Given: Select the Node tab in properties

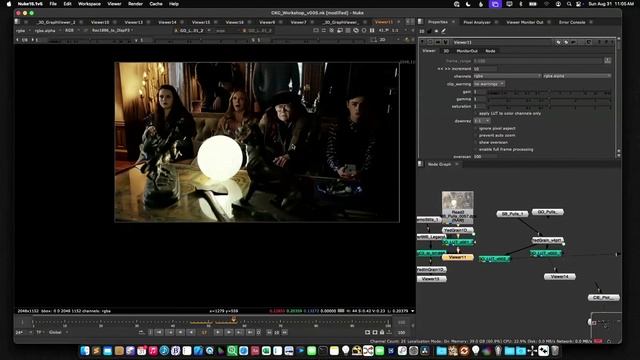Looking at the screenshot, I should click(x=490, y=51).
